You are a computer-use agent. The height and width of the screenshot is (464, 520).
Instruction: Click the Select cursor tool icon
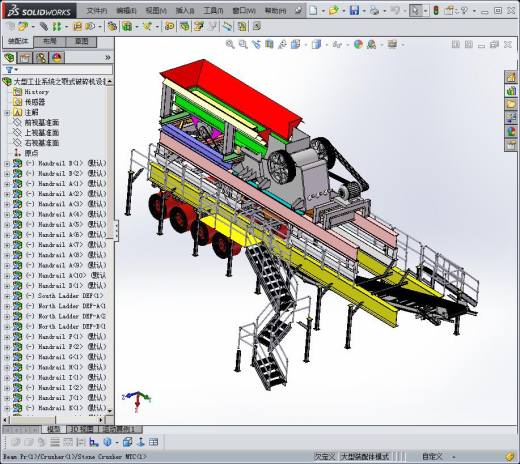pyautogui.click(x=415, y=11)
